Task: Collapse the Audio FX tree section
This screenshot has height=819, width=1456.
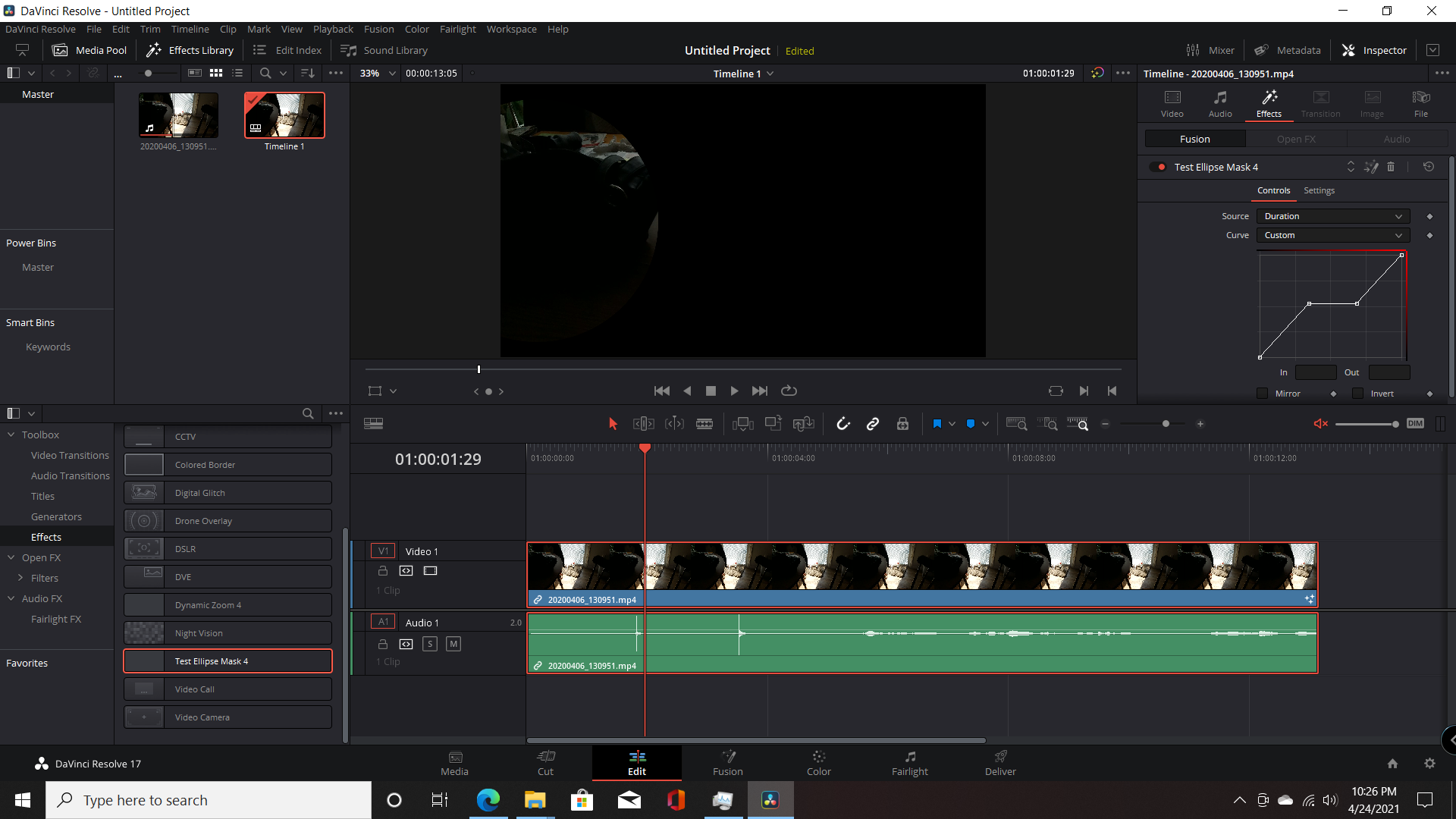Action: tap(11, 598)
